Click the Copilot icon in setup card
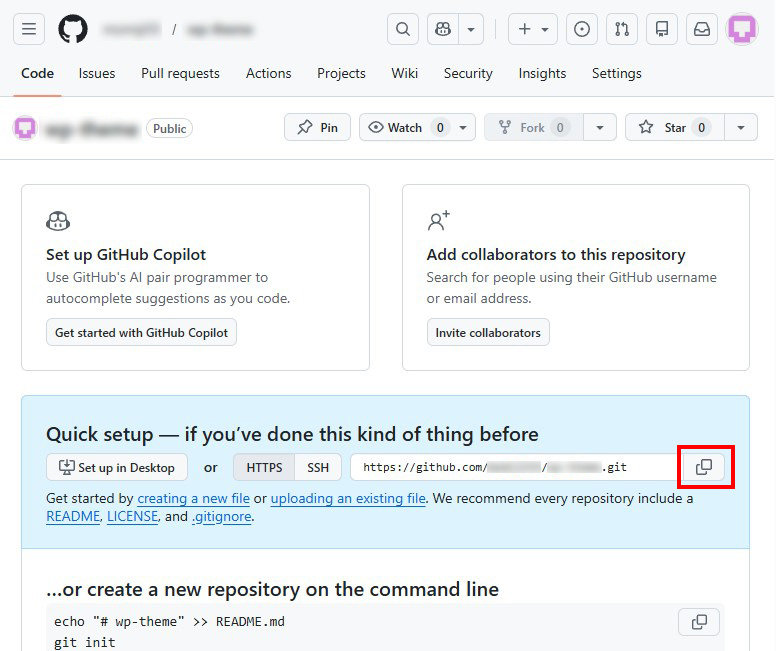The width and height of the screenshot is (776, 651). (x=58, y=221)
